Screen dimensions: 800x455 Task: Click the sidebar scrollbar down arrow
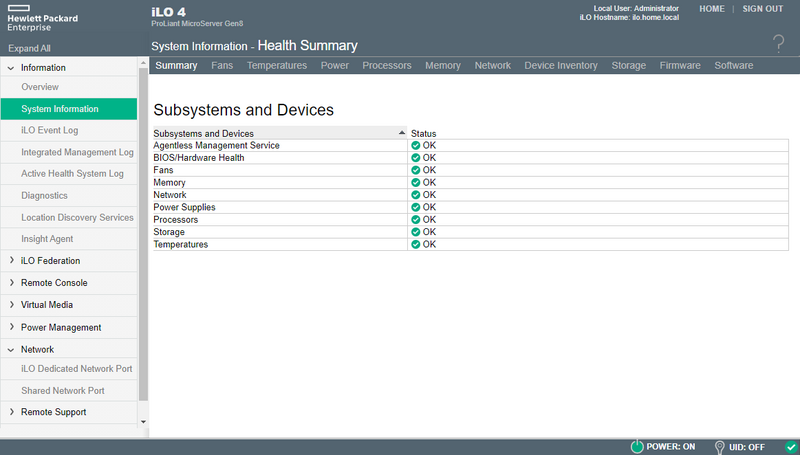143,422
